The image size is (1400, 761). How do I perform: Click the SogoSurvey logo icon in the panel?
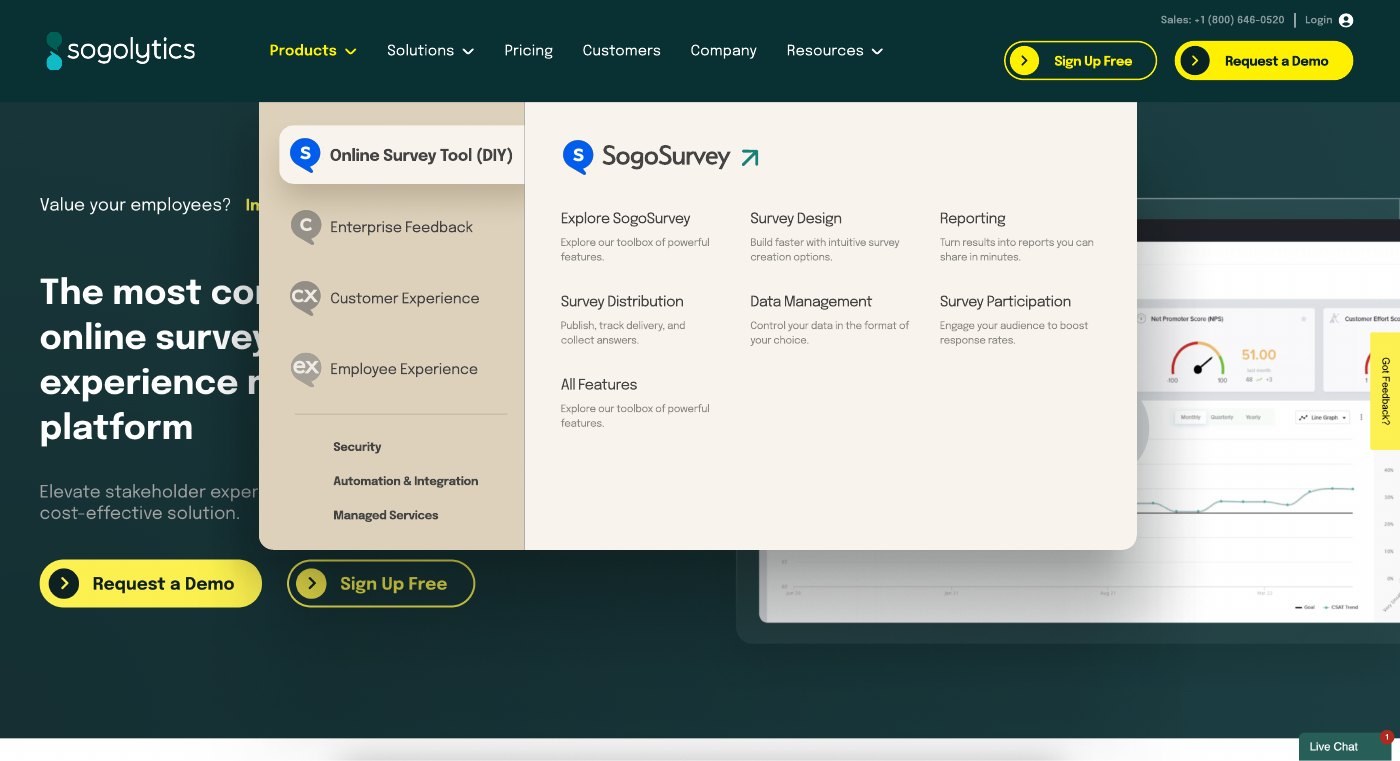click(578, 157)
